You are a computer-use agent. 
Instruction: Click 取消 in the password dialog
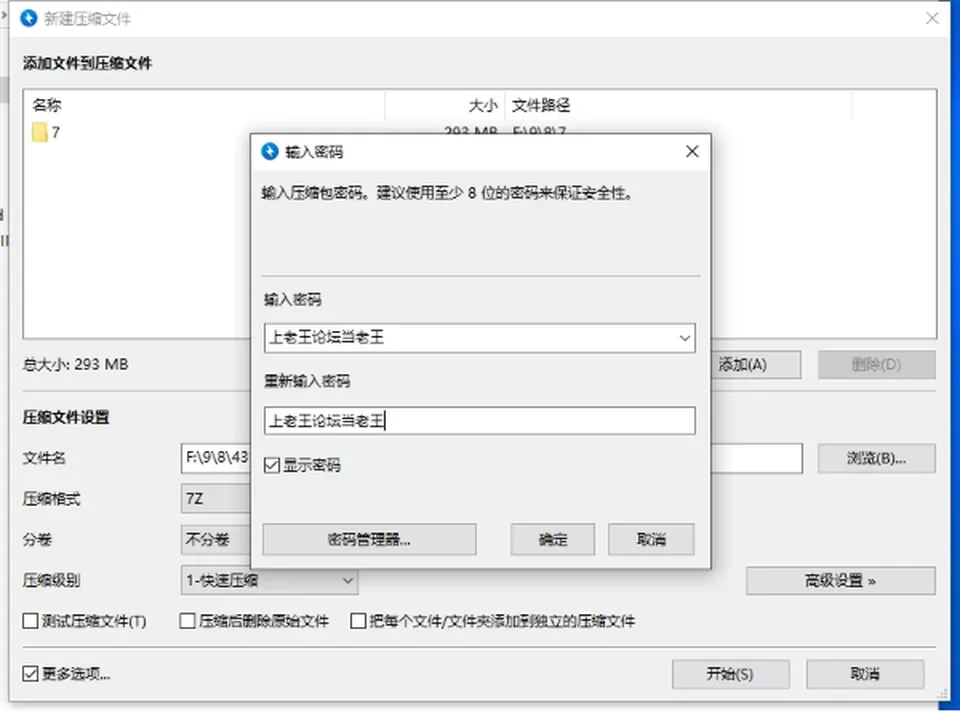[651, 539]
